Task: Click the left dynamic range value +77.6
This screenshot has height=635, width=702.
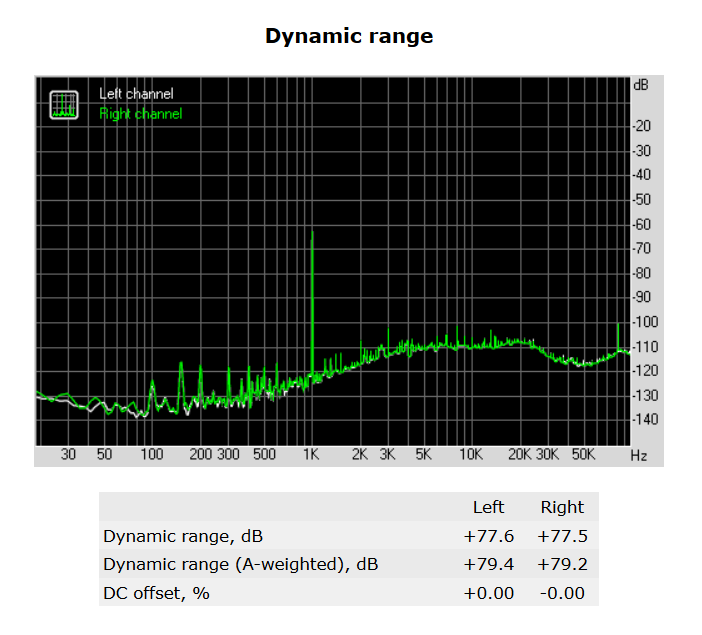Action: (488, 536)
